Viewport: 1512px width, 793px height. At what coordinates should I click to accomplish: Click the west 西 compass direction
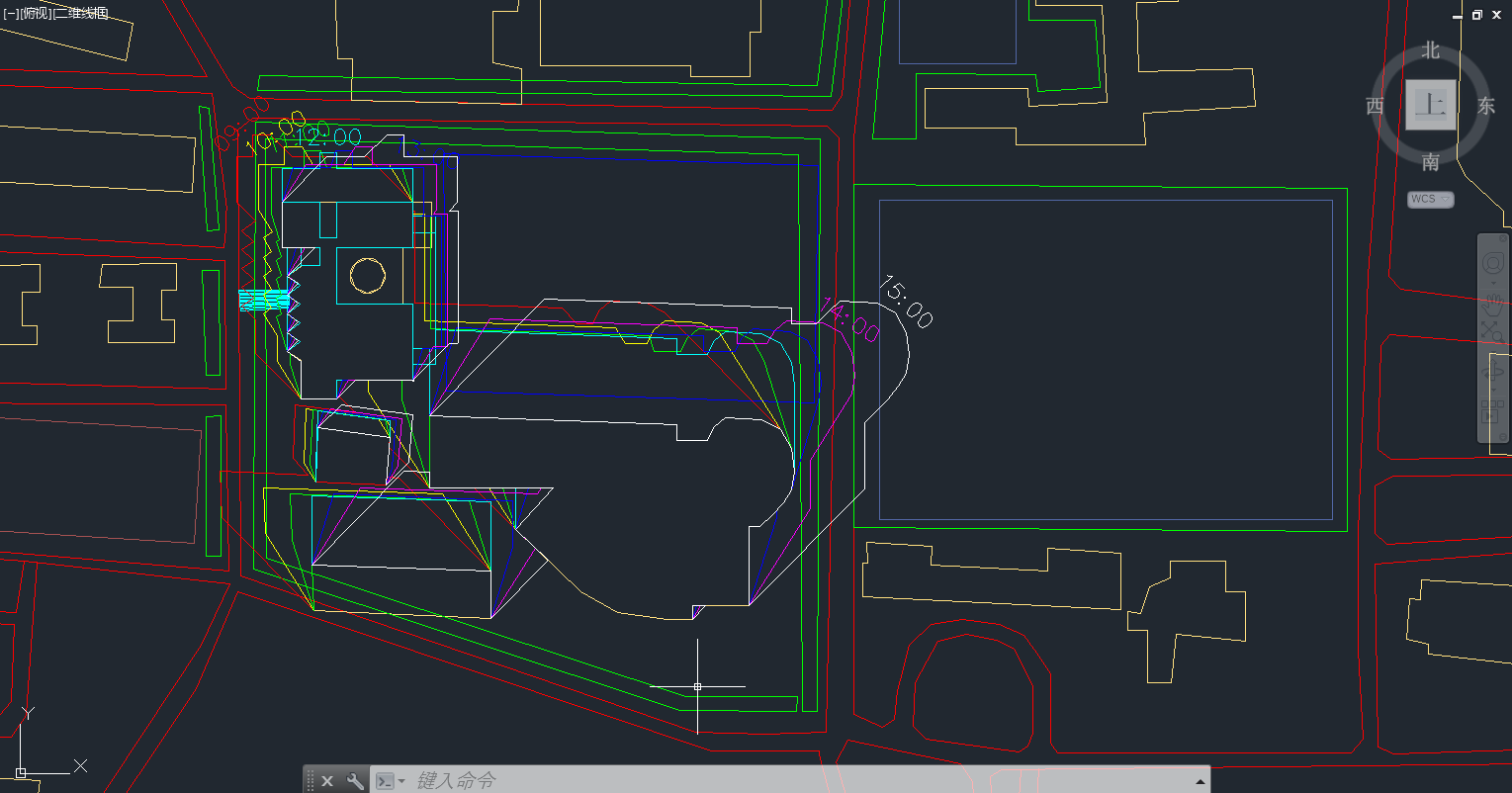click(x=1375, y=107)
